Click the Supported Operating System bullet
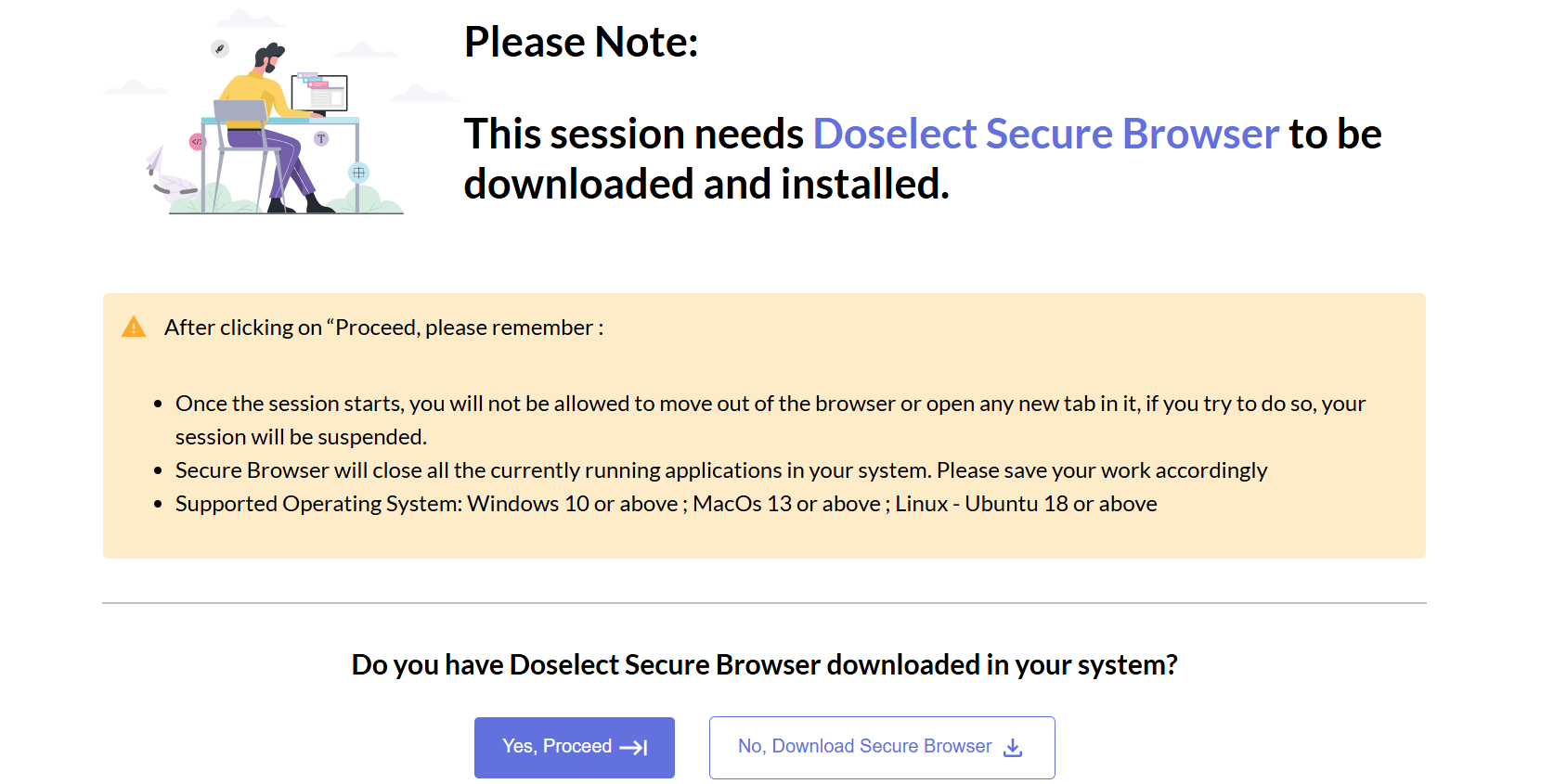 [x=666, y=504]
